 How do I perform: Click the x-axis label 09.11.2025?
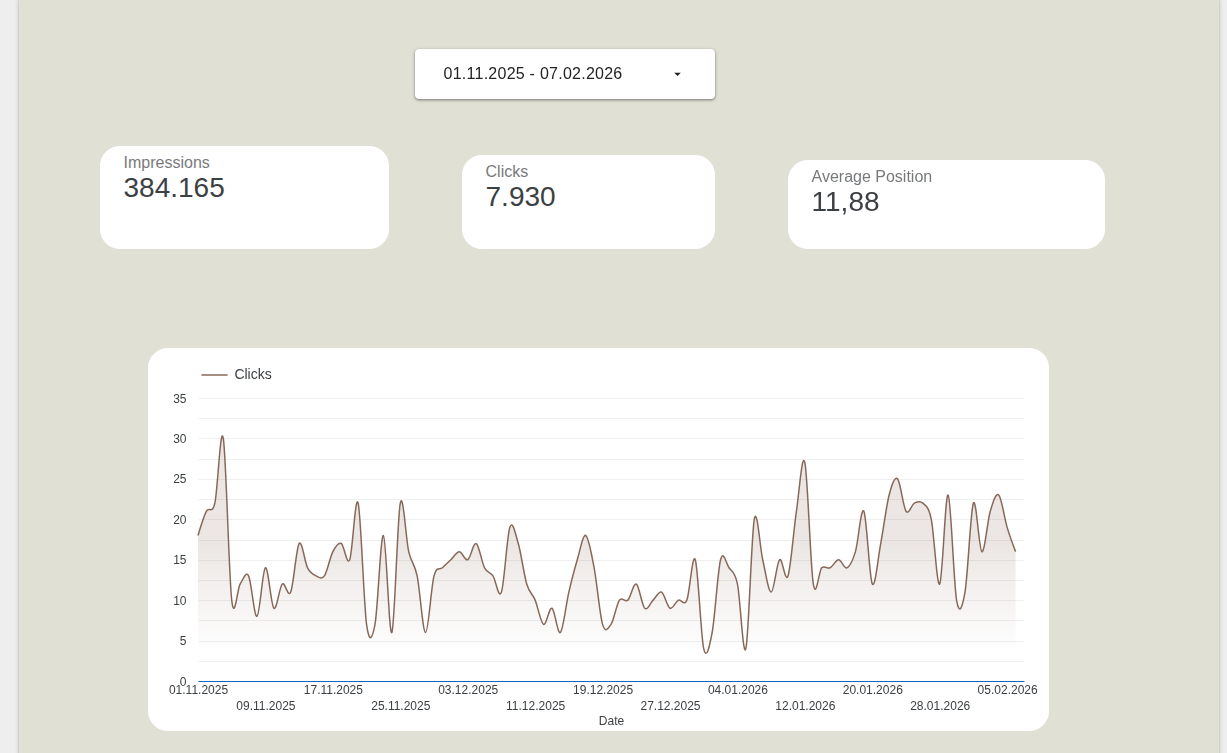266,706
